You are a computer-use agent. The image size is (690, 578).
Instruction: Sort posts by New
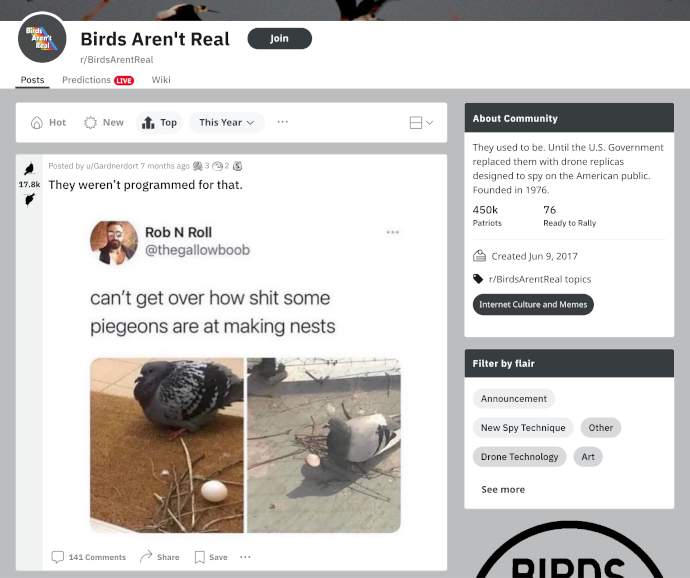click(104, 122)
